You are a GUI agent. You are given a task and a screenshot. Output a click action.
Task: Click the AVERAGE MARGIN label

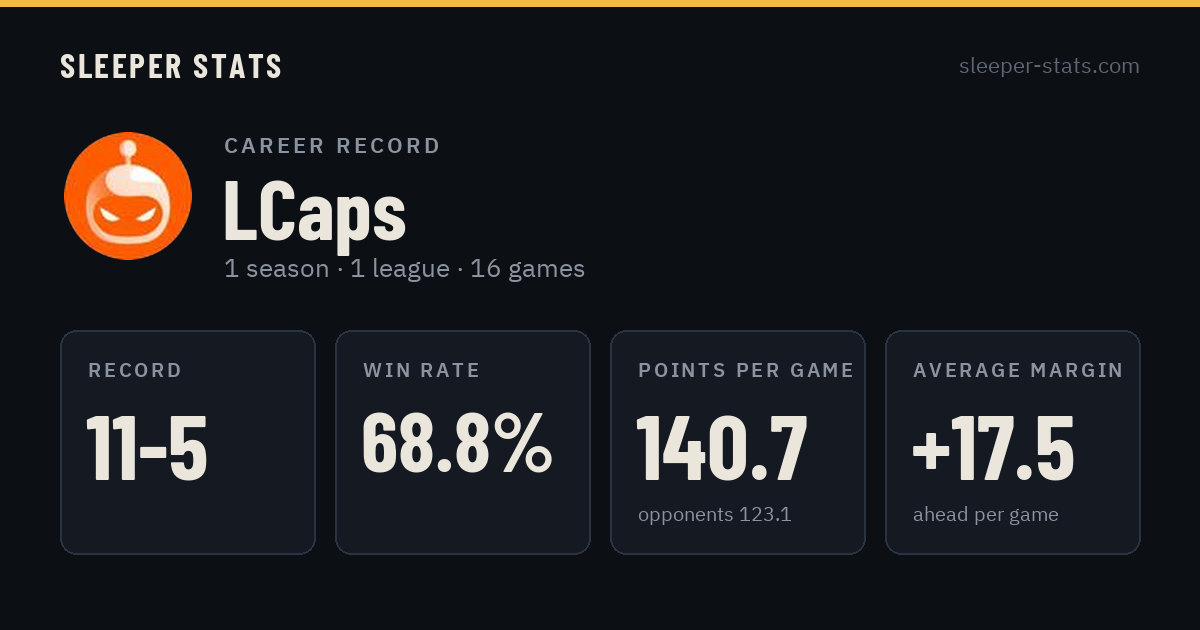1018,371
